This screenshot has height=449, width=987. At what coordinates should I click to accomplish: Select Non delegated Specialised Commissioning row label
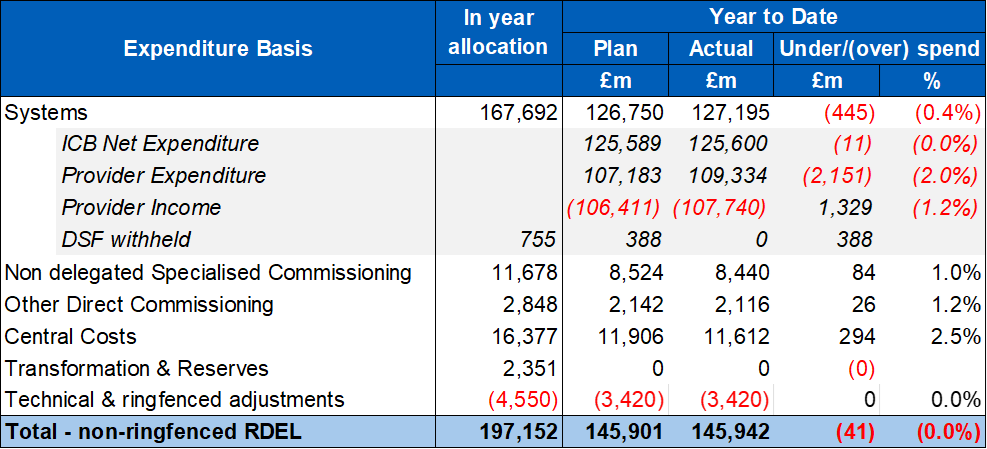[208, 272]
